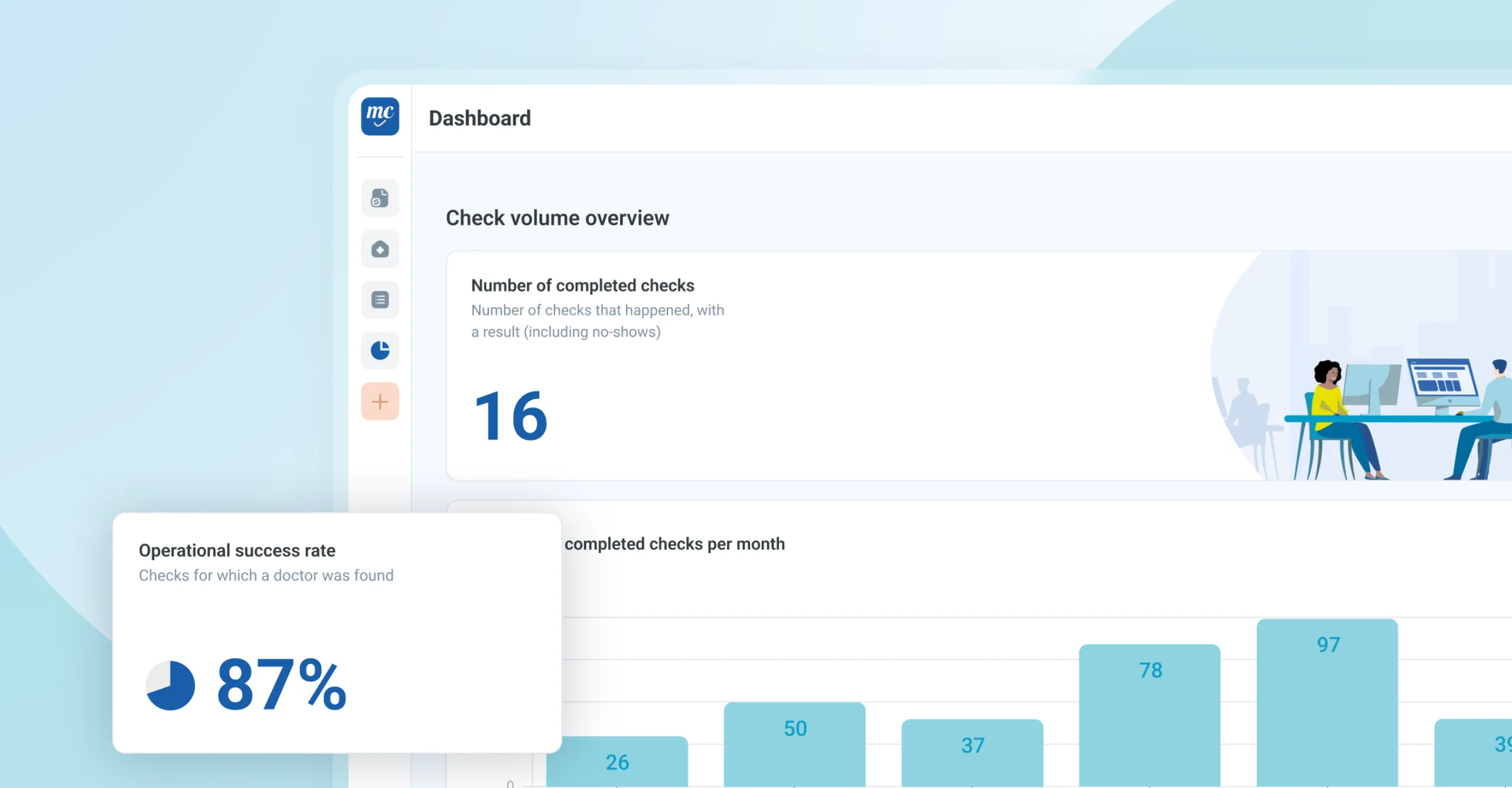Select the bar labeled 78
This screenshot has width=1512, height=788.
1150,715
